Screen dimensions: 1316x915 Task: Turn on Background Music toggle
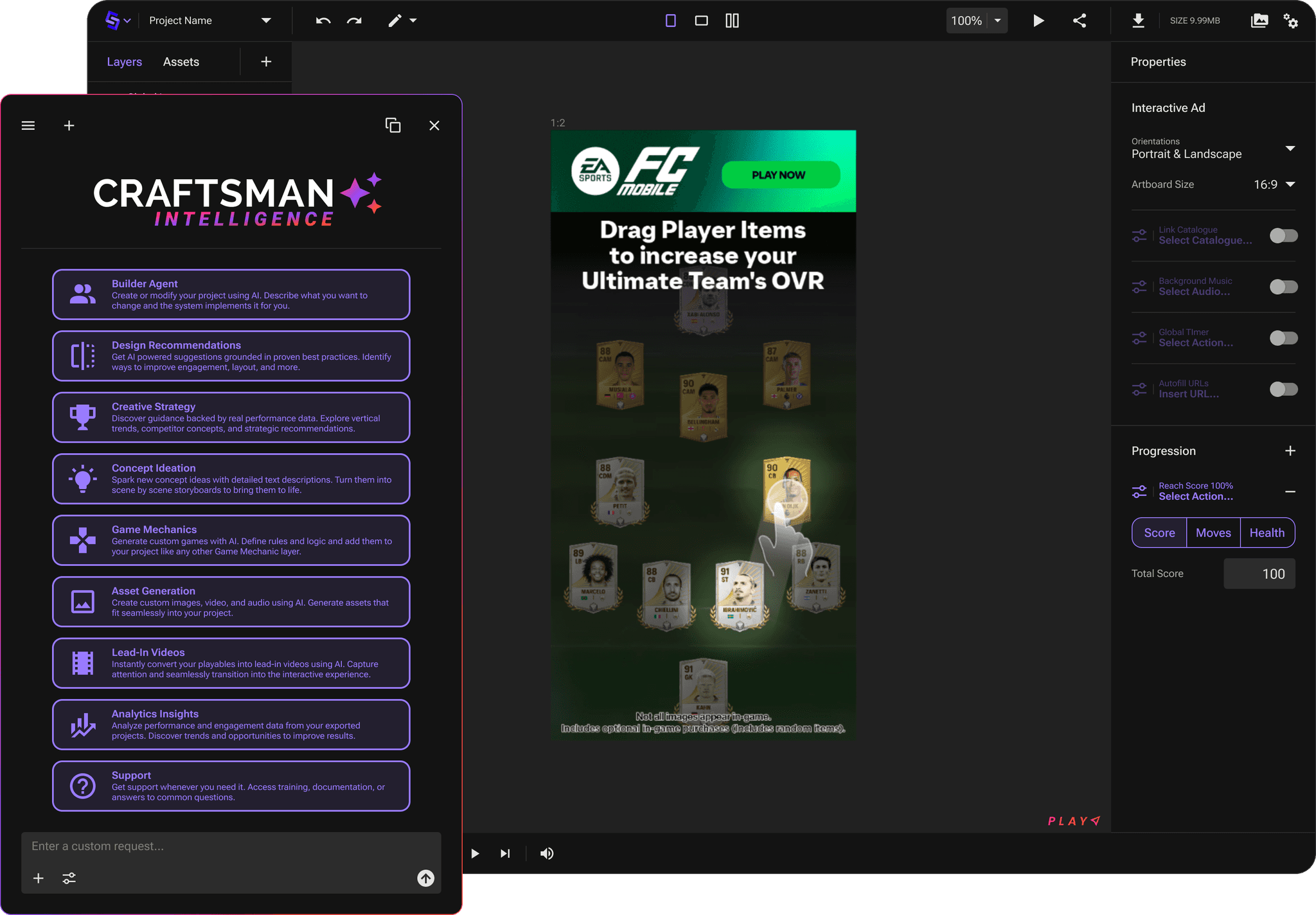tap(1283, 287)
